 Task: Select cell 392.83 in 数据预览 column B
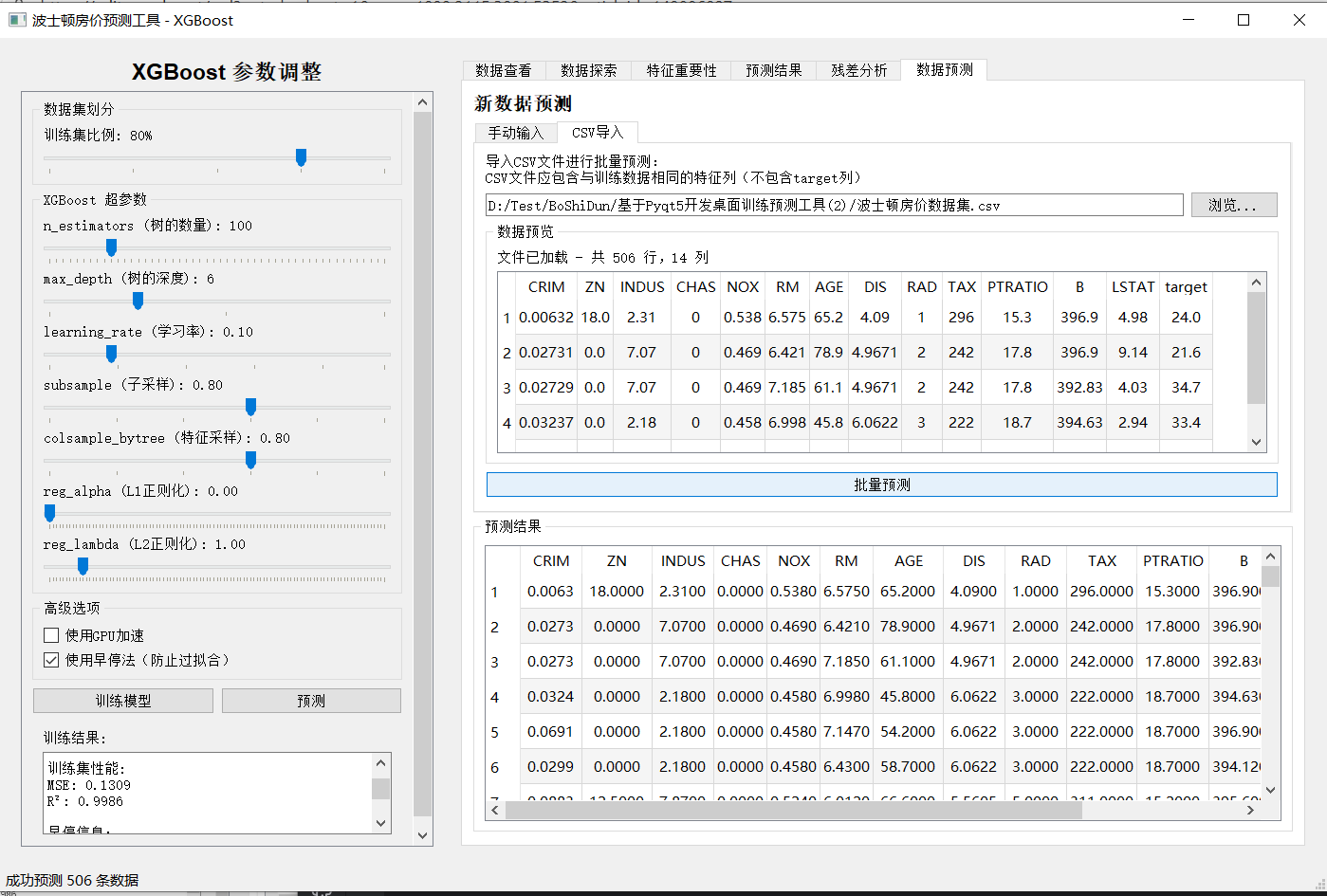pos(1079,388)
